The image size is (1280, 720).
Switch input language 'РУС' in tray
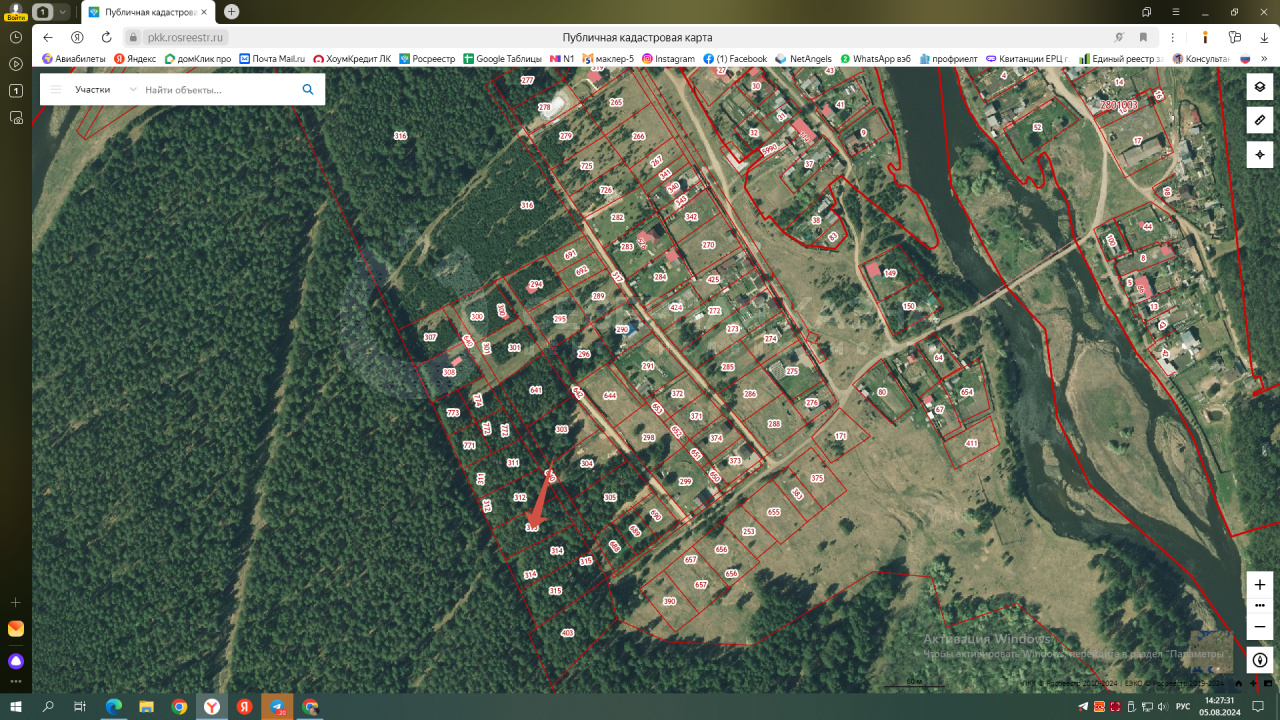(x=1182, y=706)
